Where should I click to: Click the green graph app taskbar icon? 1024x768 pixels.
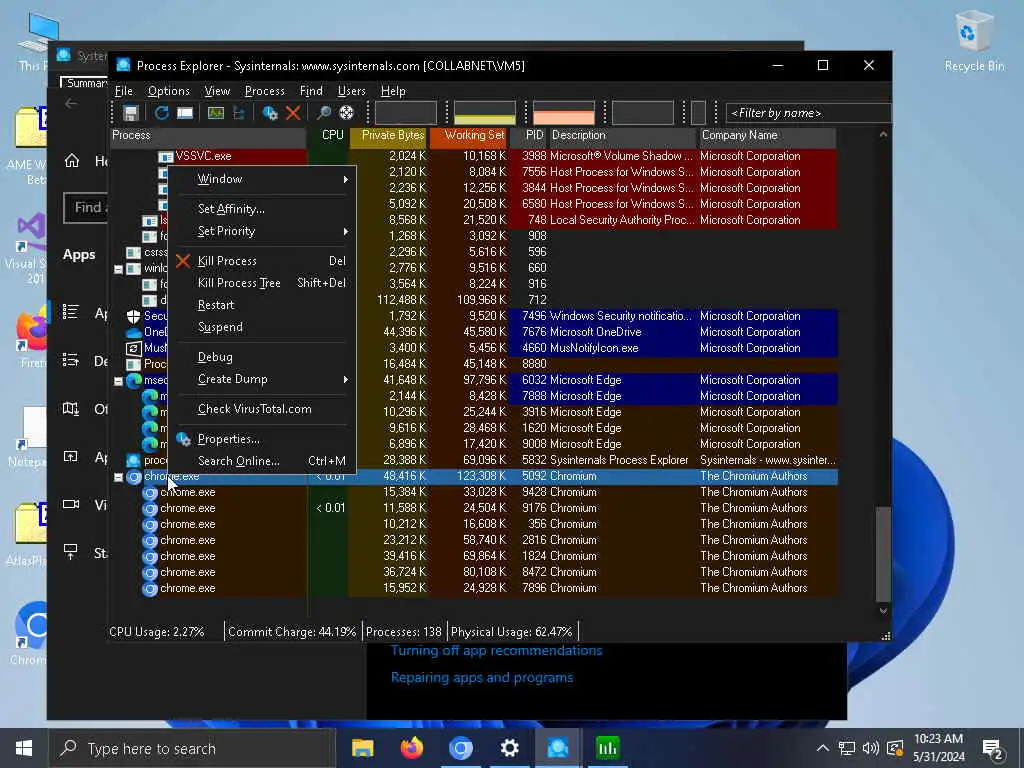click(607, 748)
